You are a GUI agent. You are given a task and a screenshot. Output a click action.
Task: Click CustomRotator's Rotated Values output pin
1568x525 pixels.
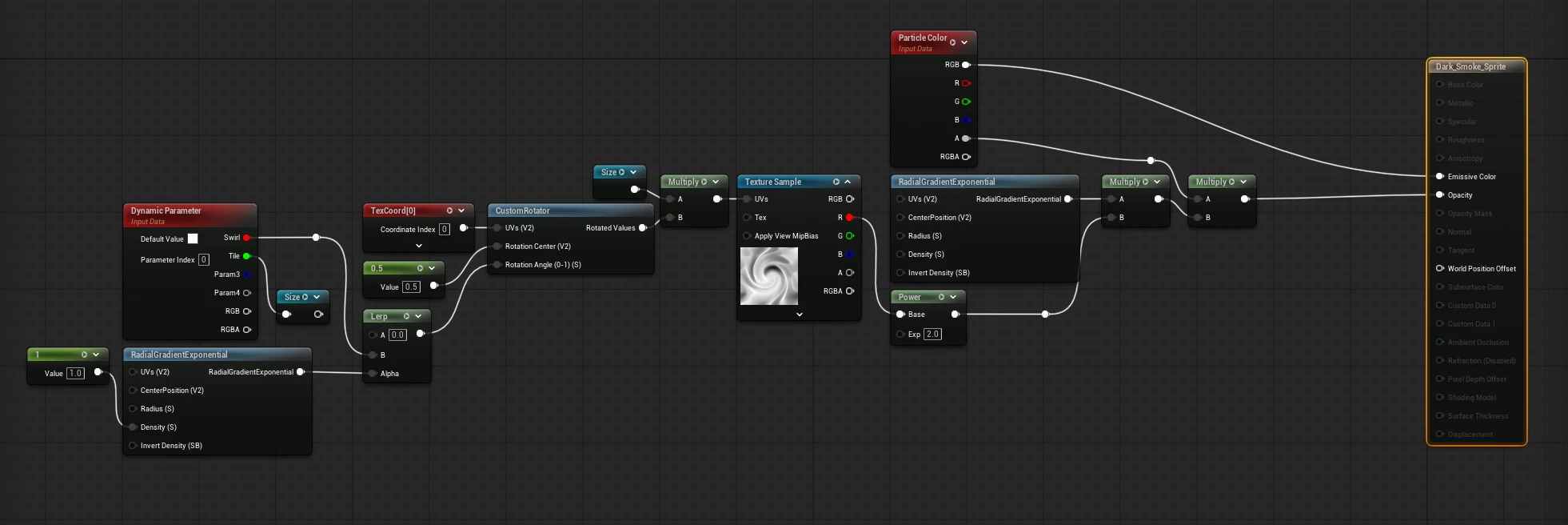643,228
